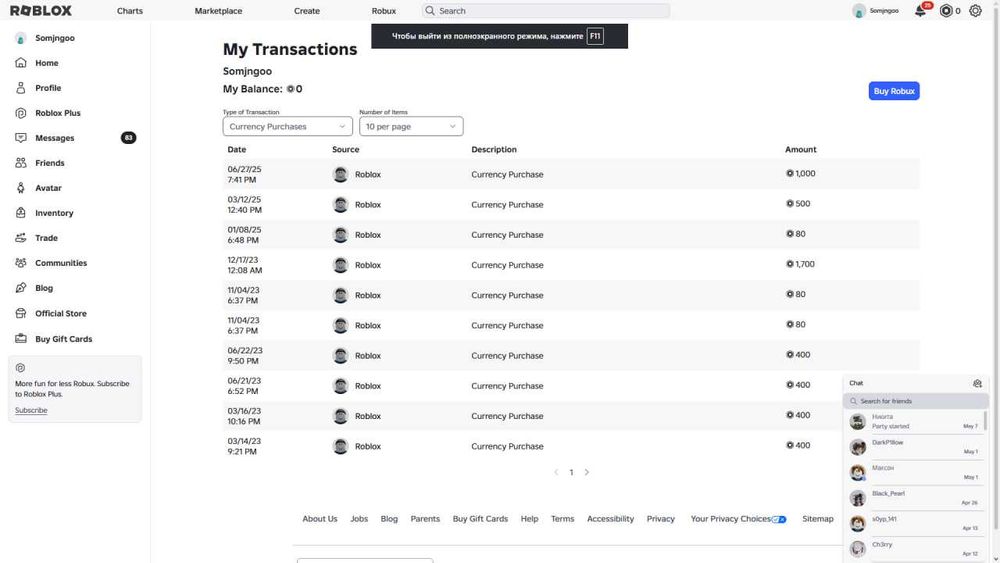Open the notifications bell icon

click(920, 11)
